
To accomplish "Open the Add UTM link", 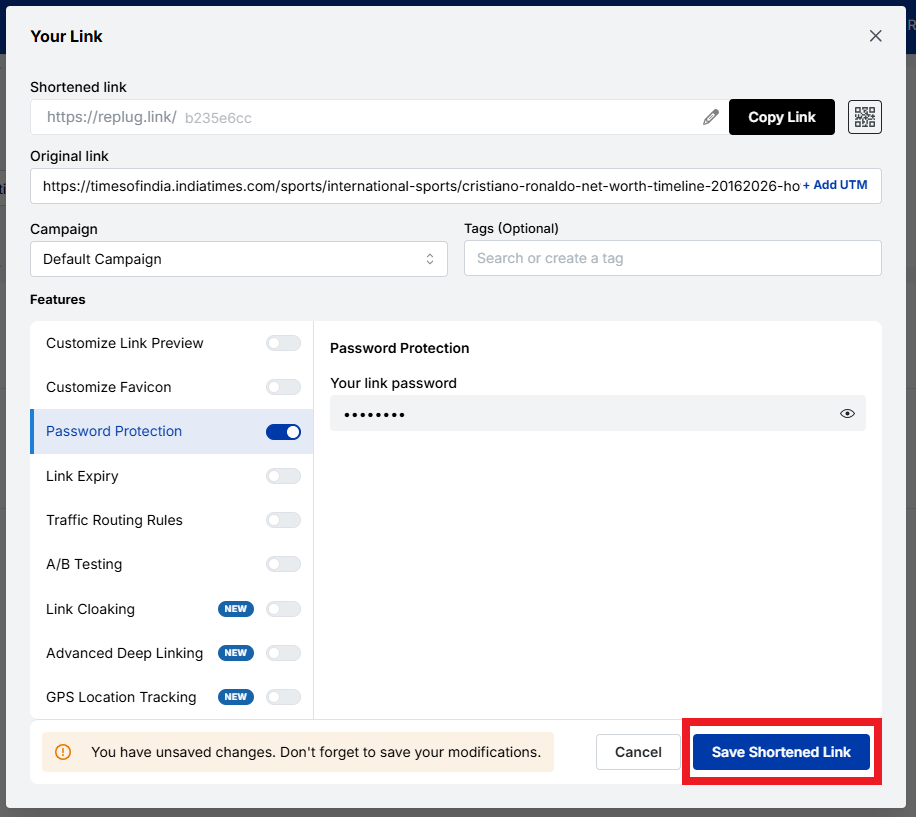I will pos(836,185).
